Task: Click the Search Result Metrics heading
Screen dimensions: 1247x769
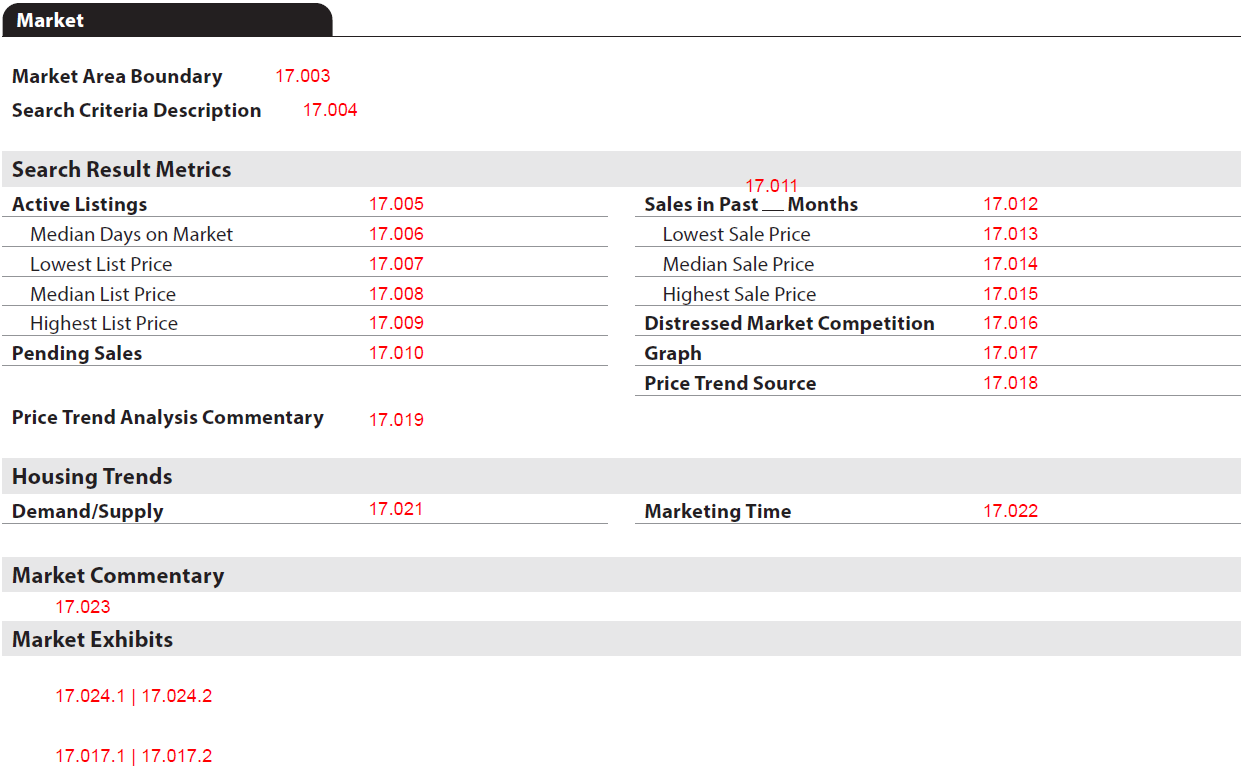Action: click(x=122, y=170)
